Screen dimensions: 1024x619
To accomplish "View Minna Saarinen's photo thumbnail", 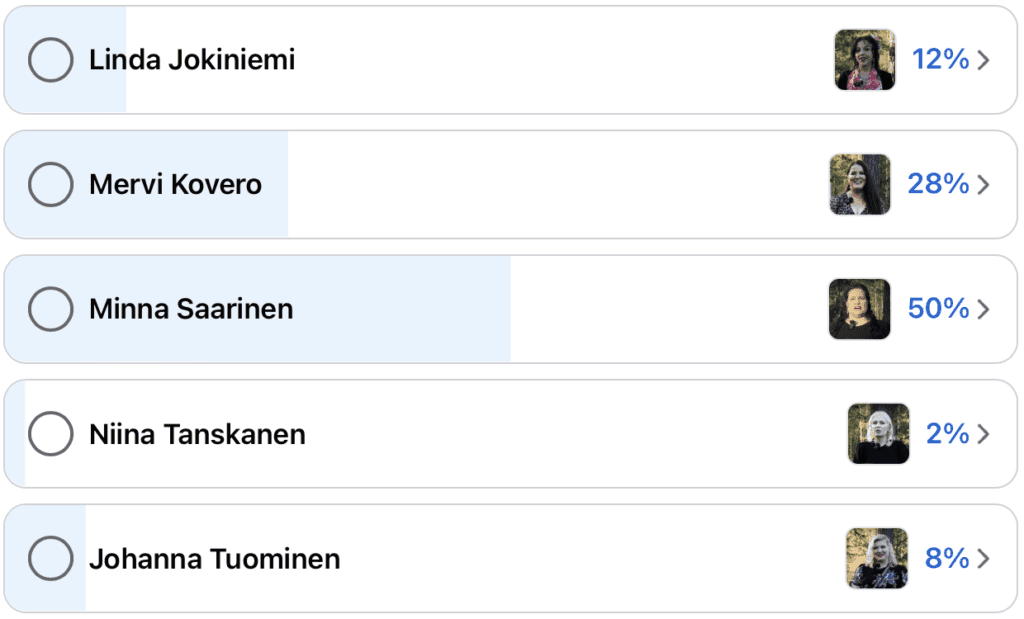I will pyautogui.click(x=859, y=309).
